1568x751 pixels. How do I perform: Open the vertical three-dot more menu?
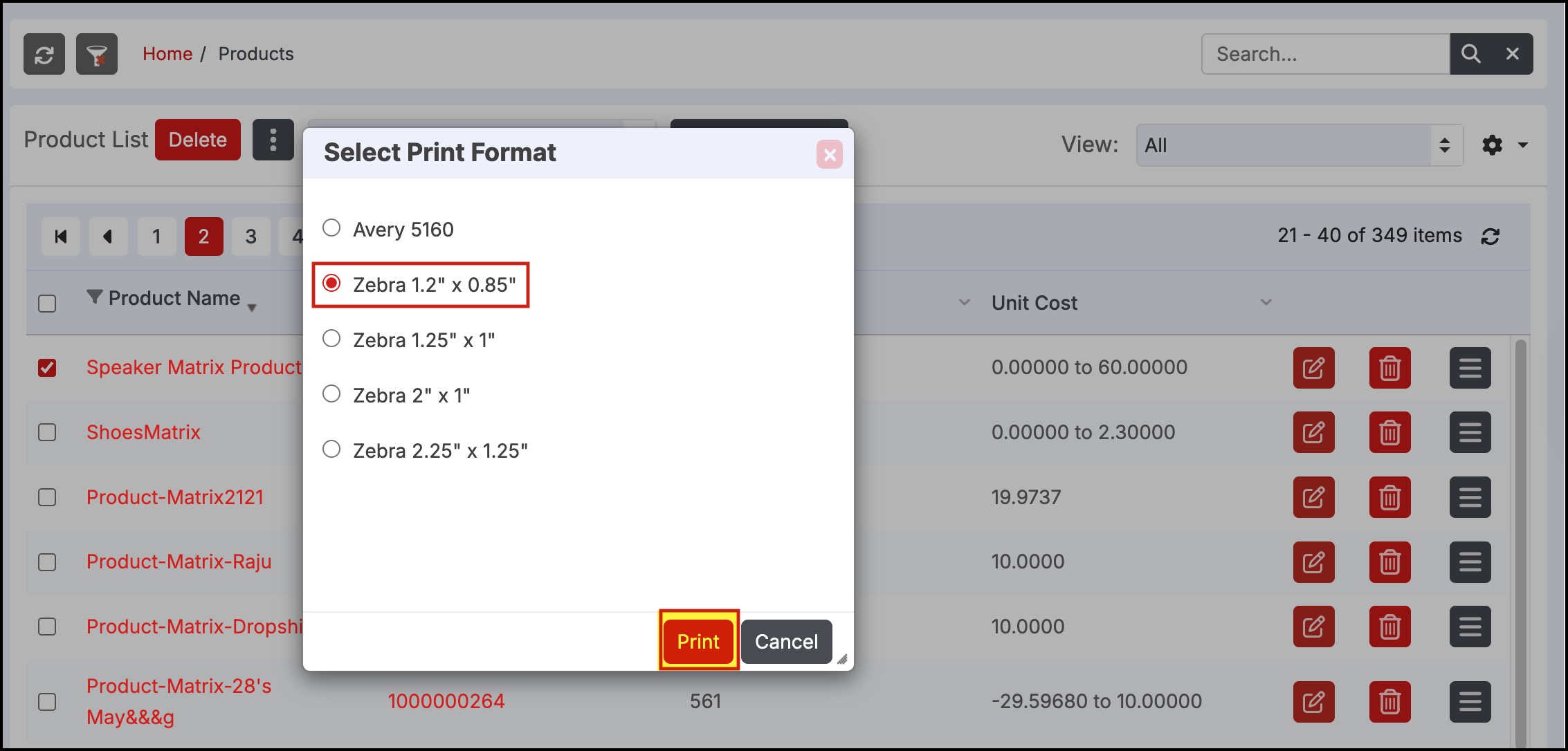click(x=273, y=140)
